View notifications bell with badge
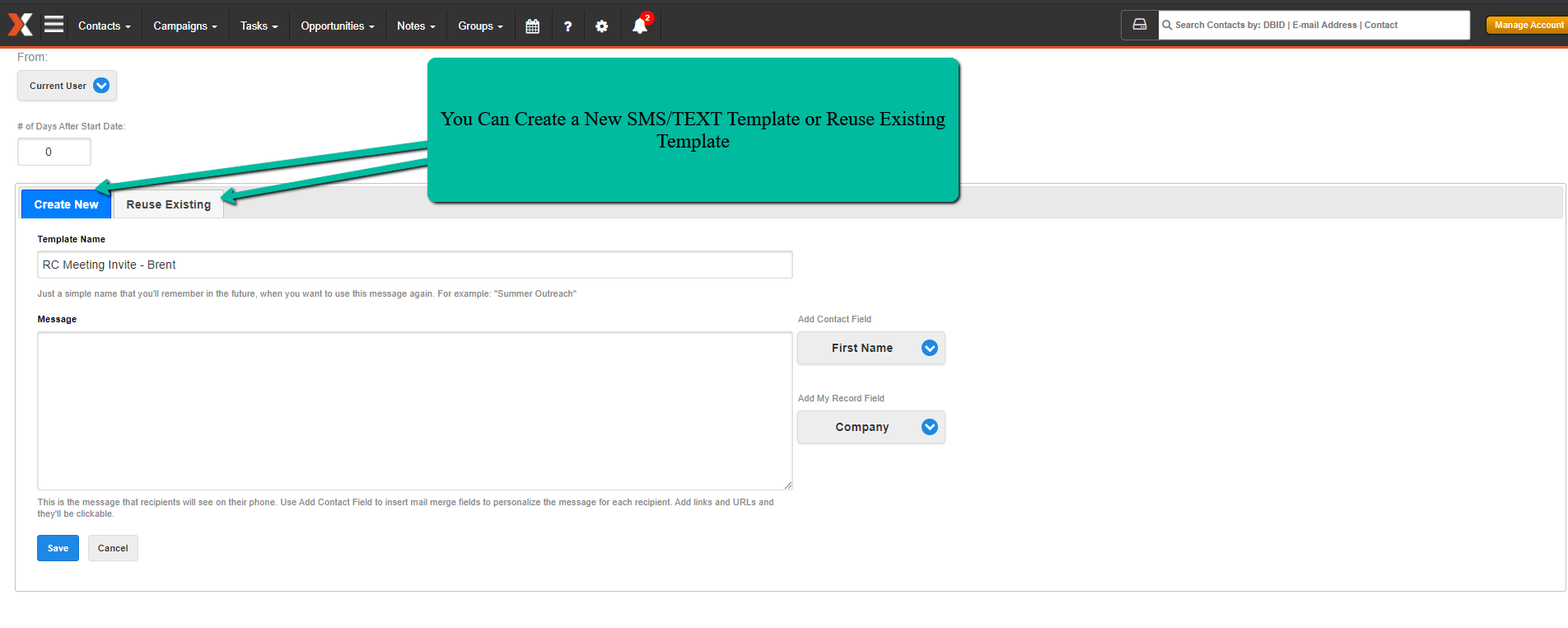This screenshot has height=628, width=1568. [641, 25]
